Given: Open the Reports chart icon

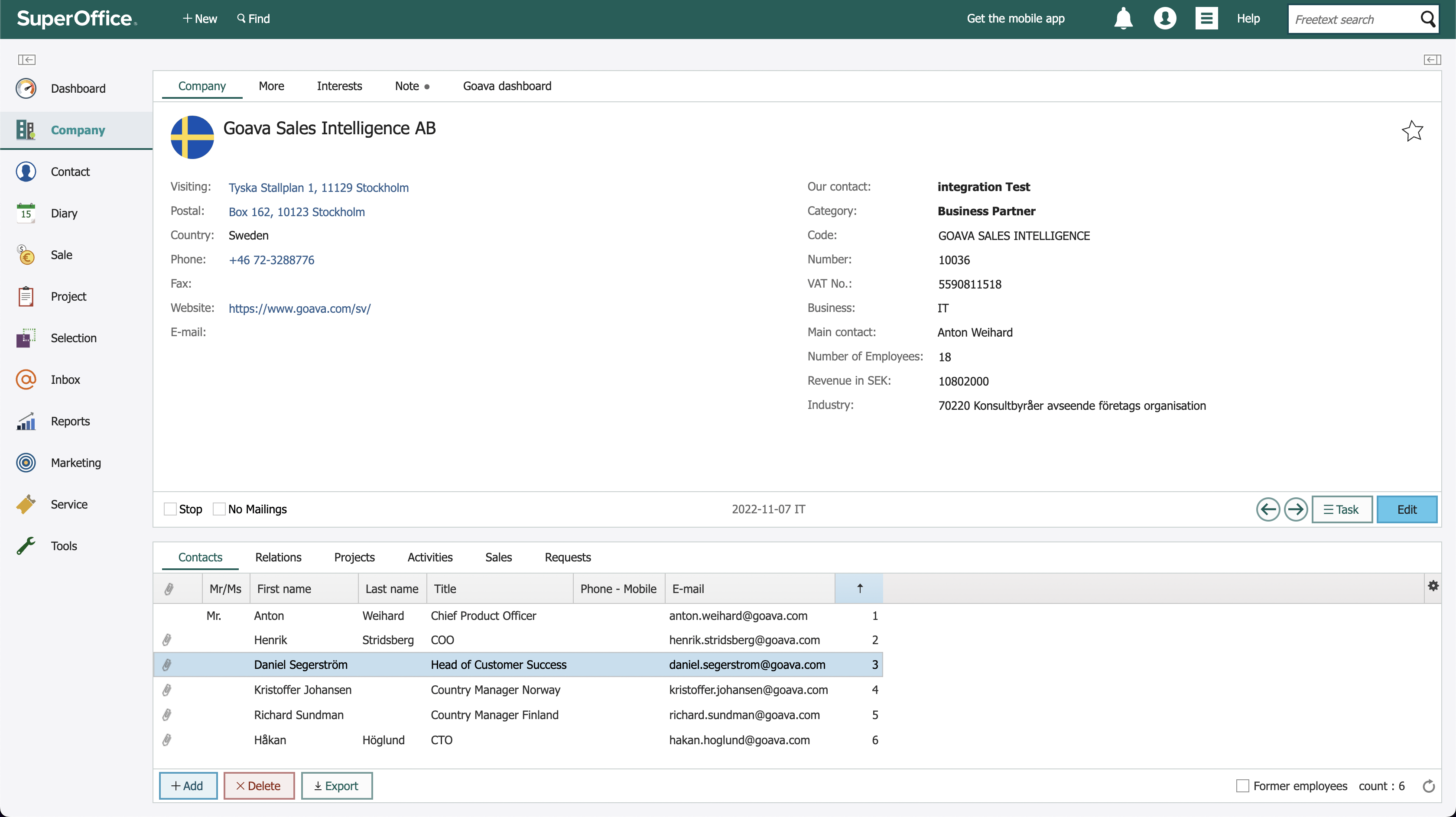Looking at the screenshot, I should point(26,421).
